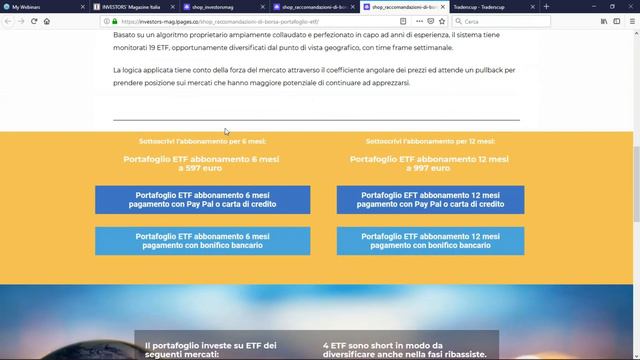Show site information icon in address bar

click(107, 21)
